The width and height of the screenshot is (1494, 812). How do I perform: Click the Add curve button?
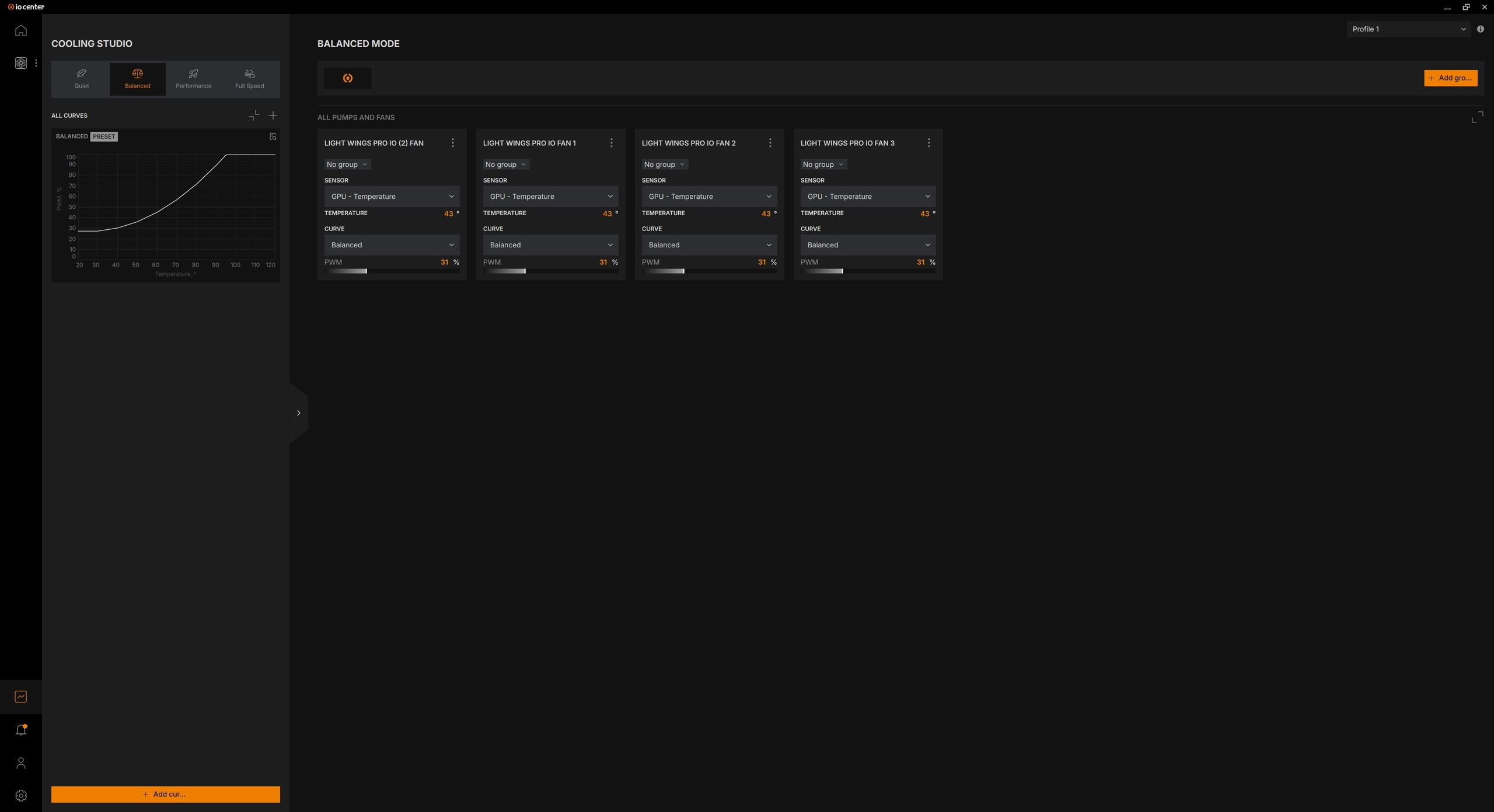[166, 794]
